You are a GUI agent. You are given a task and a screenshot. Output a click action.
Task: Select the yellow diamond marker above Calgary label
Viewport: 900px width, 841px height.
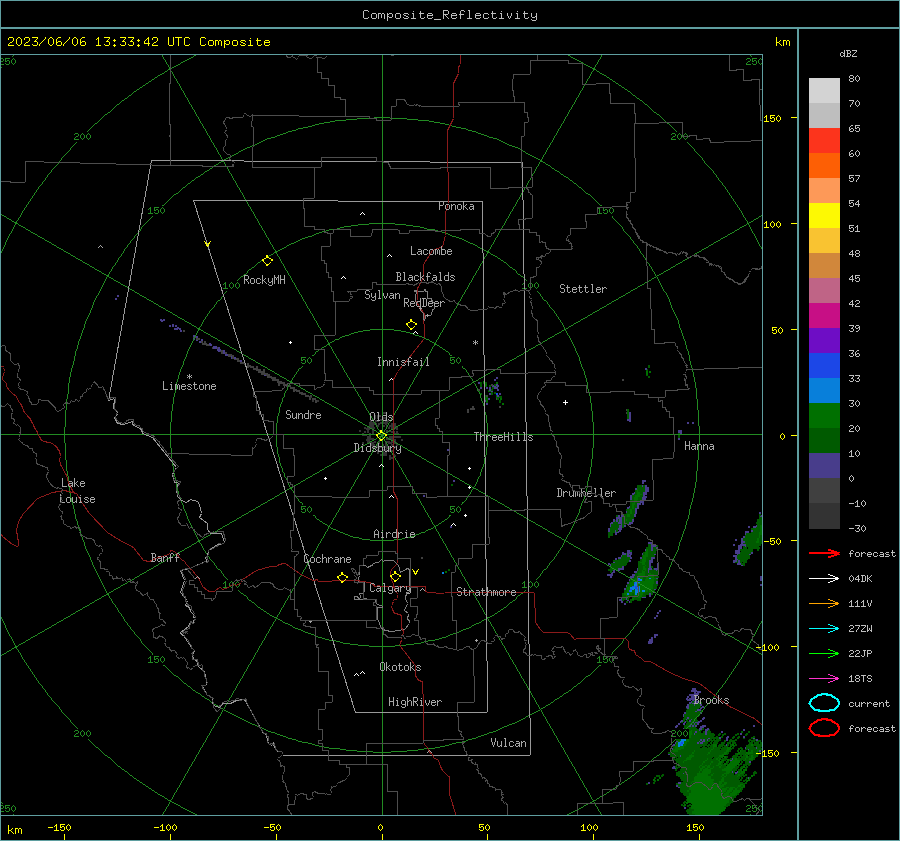tap(395, 576)
